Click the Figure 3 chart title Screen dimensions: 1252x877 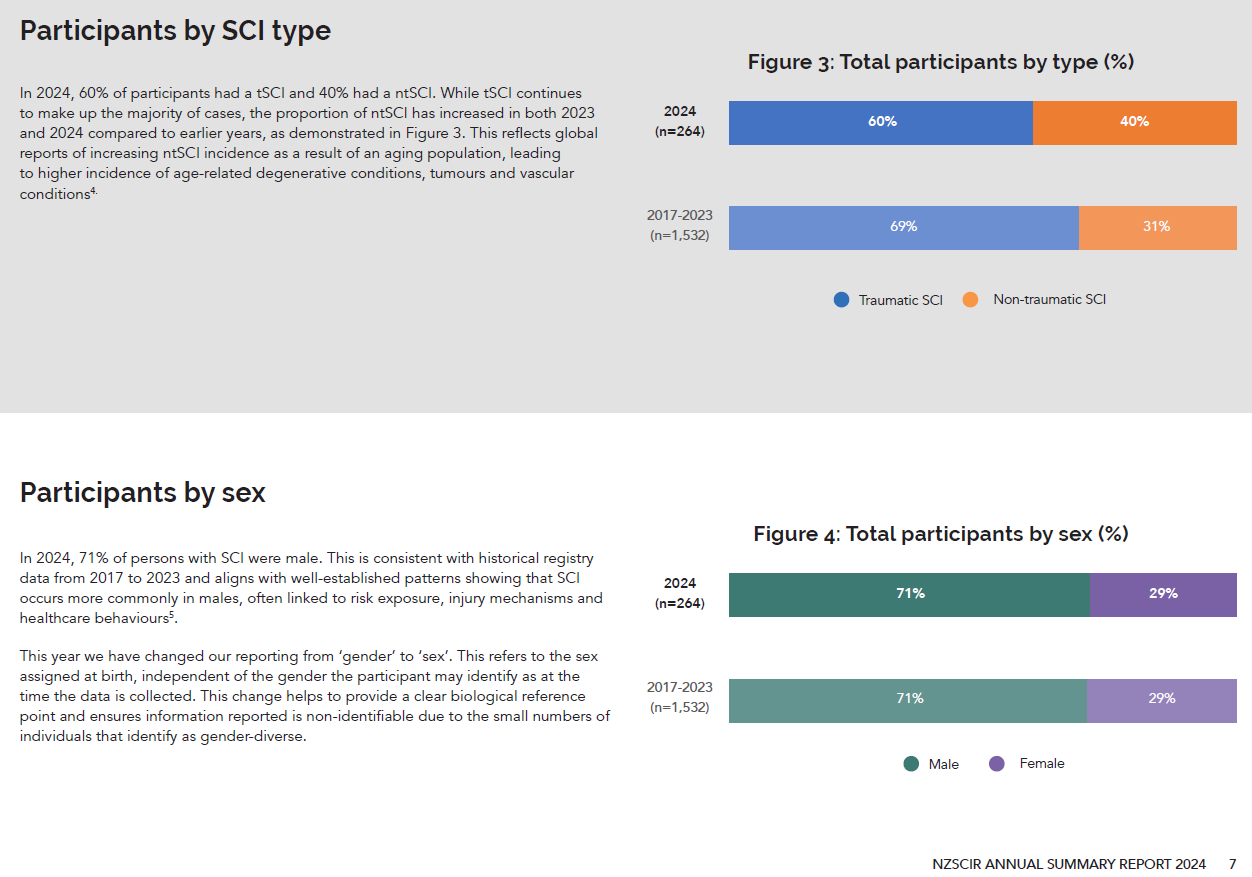(x=940, y=62)
